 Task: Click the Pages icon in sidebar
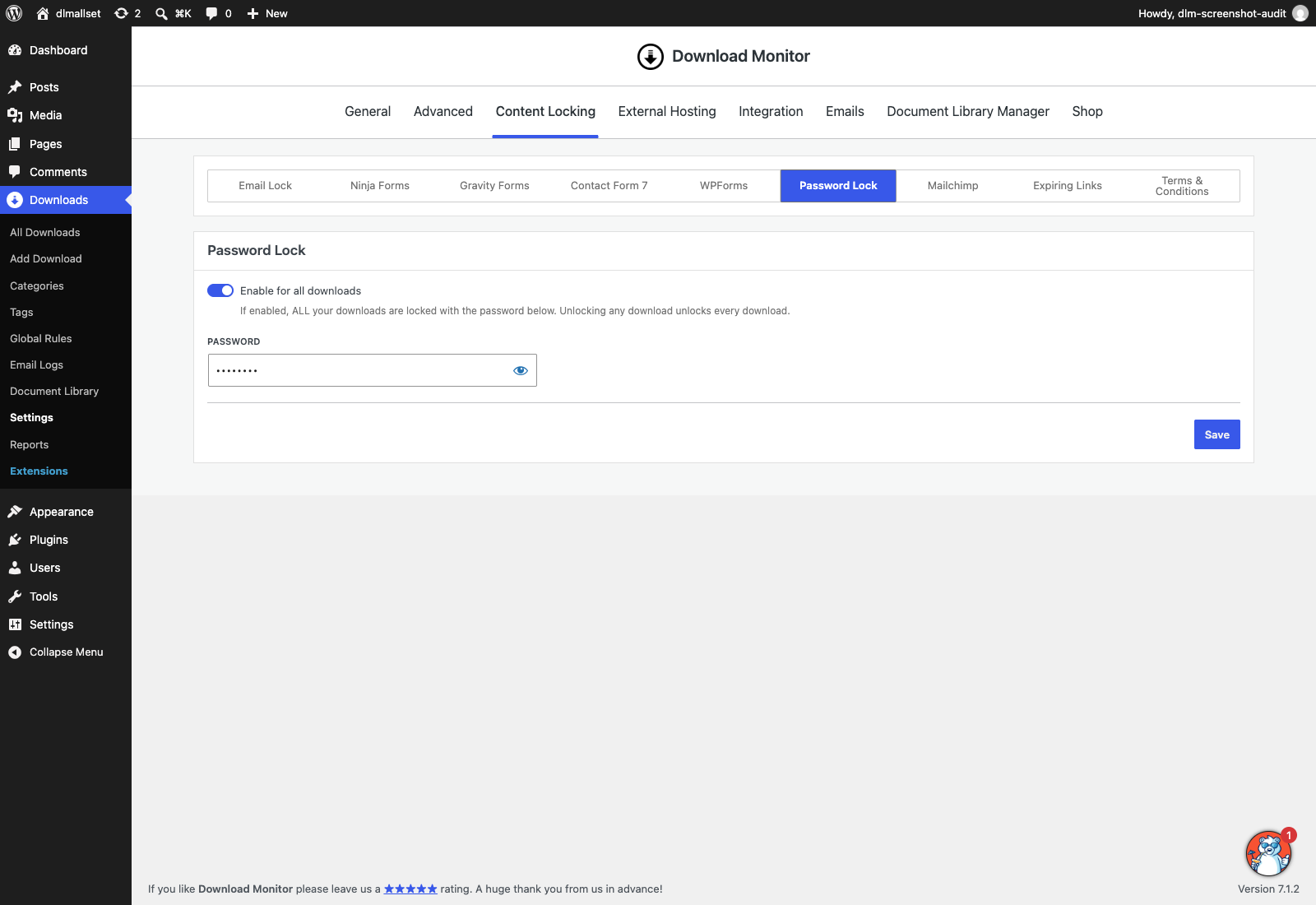(15, 144)
